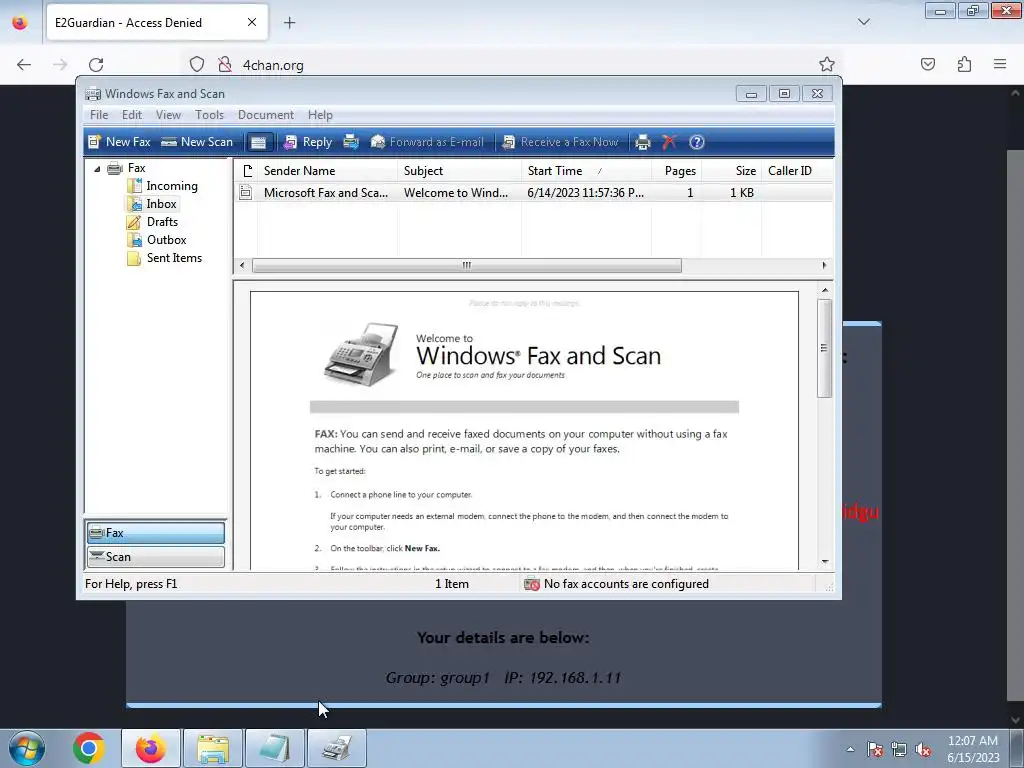The height and width of the screenshot is (768, 1024).
Task: Click the red delete X toolbar icon
Action: pyautogui.click(x=669, y=142)
